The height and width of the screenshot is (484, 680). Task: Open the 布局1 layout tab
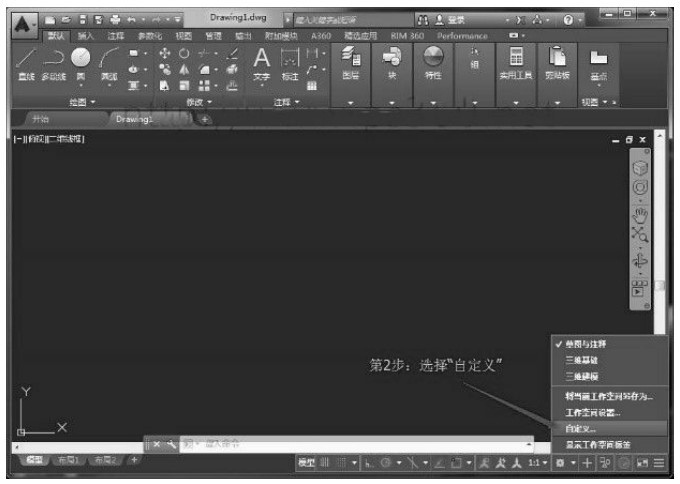pyautogui.click(x=66, y=460)
